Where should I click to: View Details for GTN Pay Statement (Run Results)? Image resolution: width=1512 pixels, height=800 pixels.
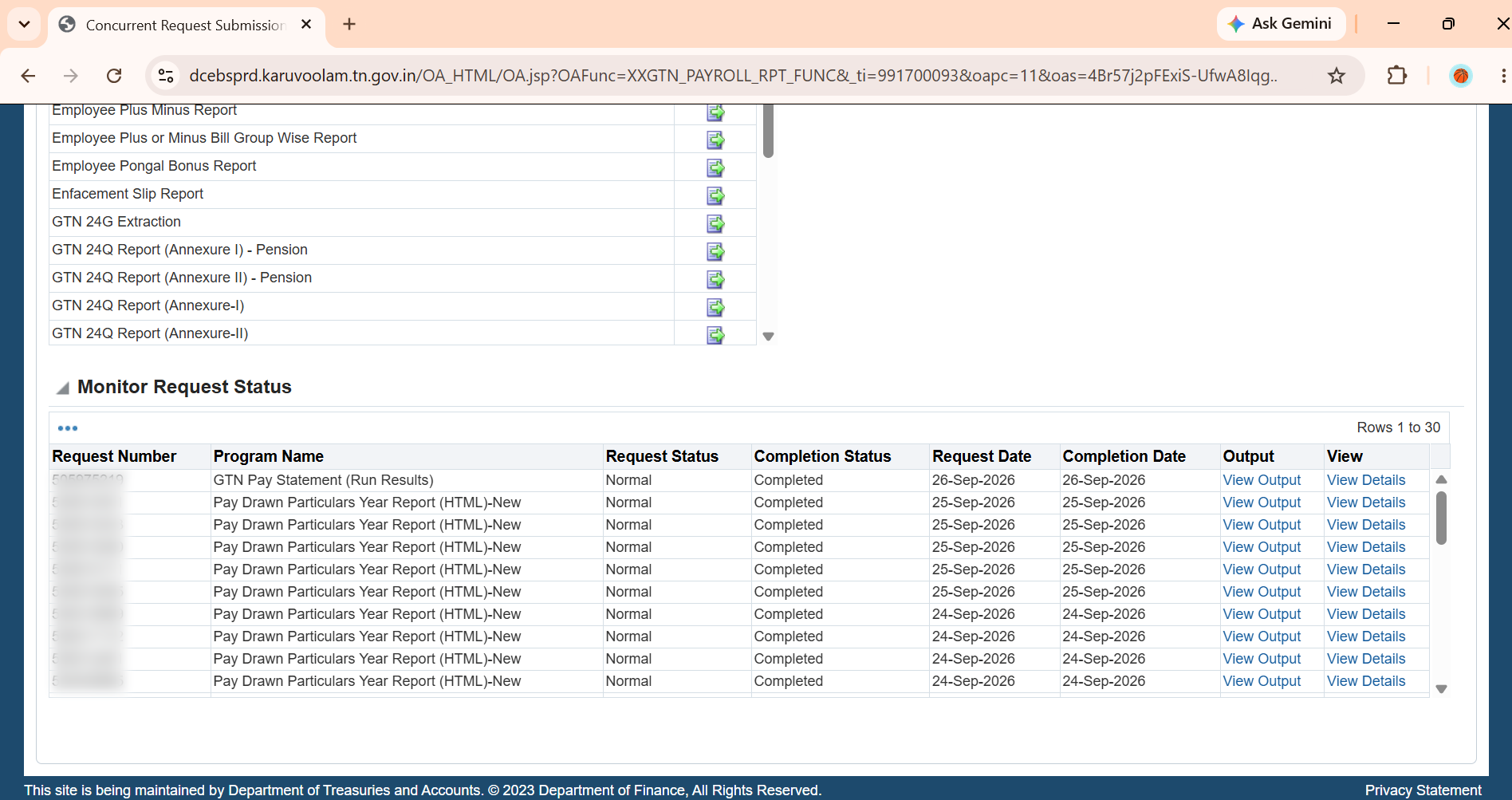point(1366,480)
